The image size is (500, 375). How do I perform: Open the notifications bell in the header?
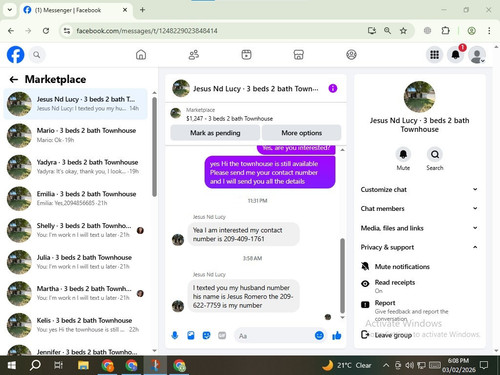pos(456,55)
